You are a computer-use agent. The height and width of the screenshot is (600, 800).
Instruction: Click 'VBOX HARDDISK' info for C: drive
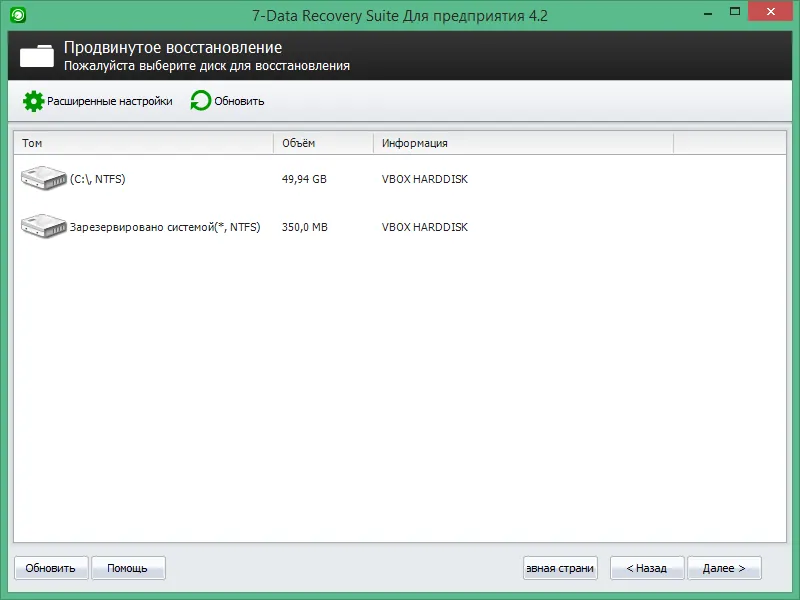tap(424, 179)
